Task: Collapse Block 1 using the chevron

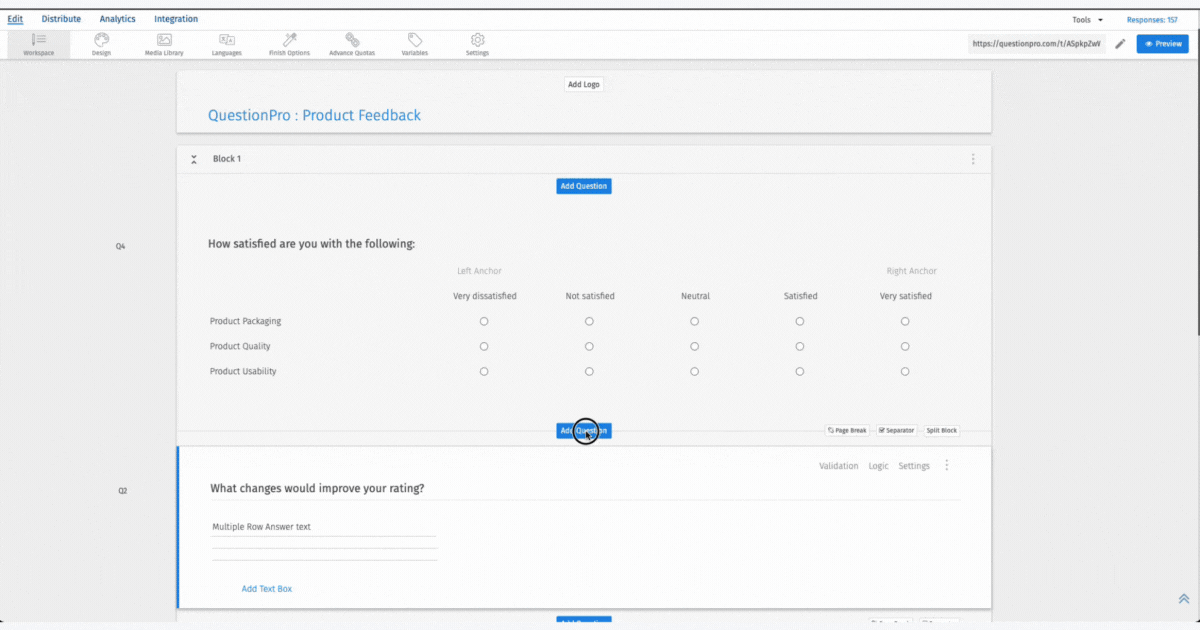Action: click(x=194, y=159)
